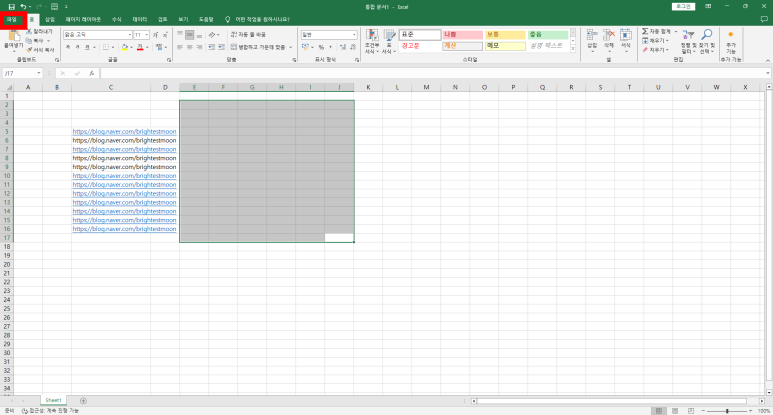773x415 pixels.
Task: Open 지우기 clear dropdown
Action: [656, 50]
